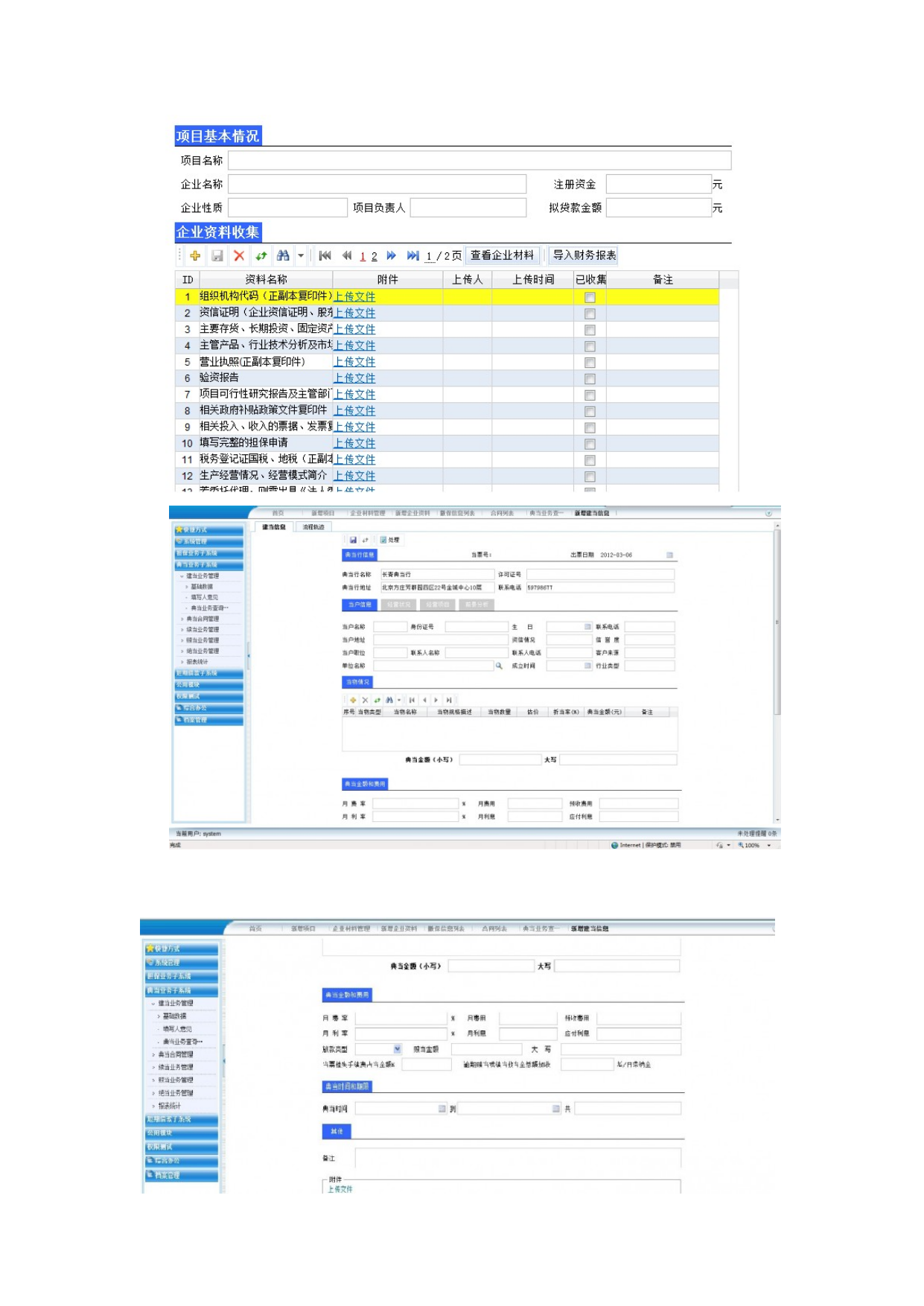Click the red X delete icon in 企业资料收集
Screen dimensions: 924x1306
coord(239,255)
